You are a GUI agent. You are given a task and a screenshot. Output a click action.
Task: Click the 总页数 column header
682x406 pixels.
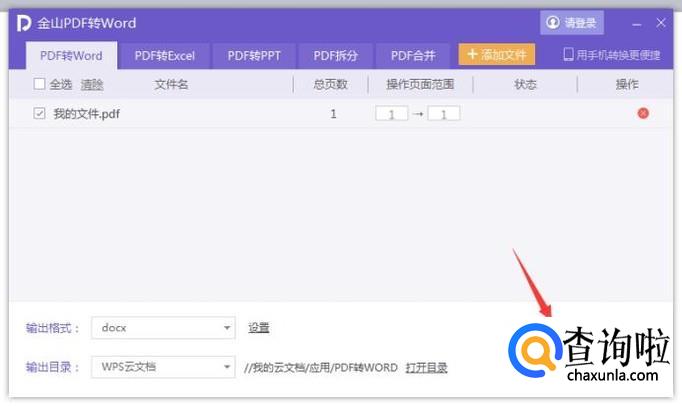(331, 84)
